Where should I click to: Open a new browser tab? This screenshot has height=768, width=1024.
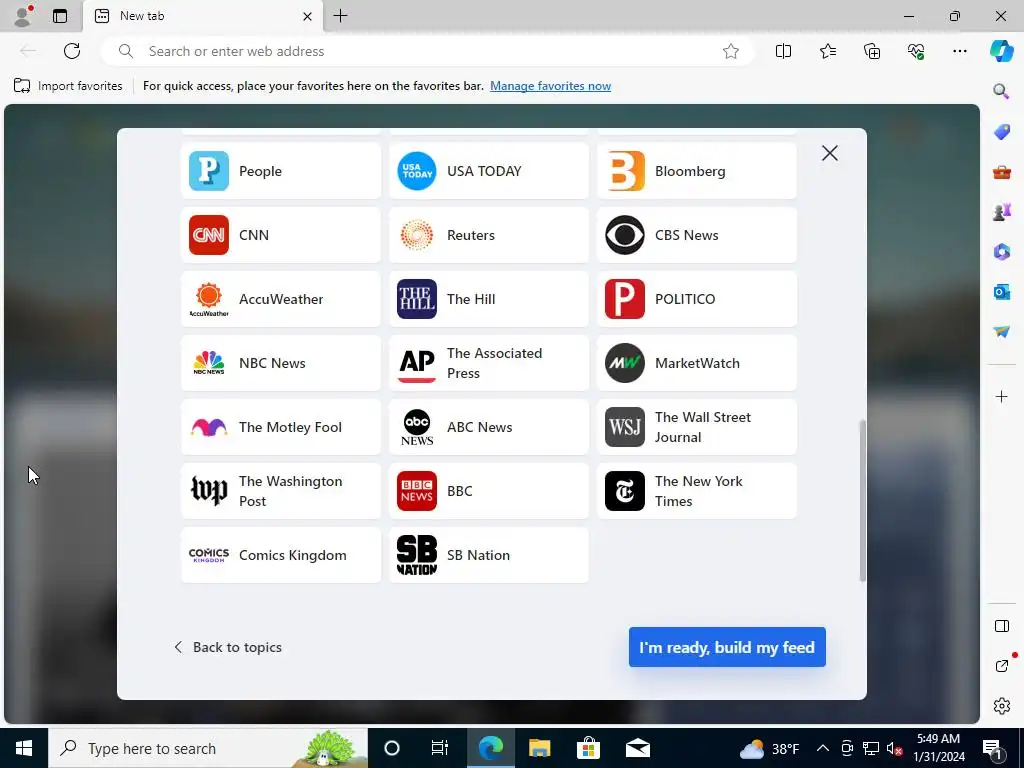[x=340, y=16]
